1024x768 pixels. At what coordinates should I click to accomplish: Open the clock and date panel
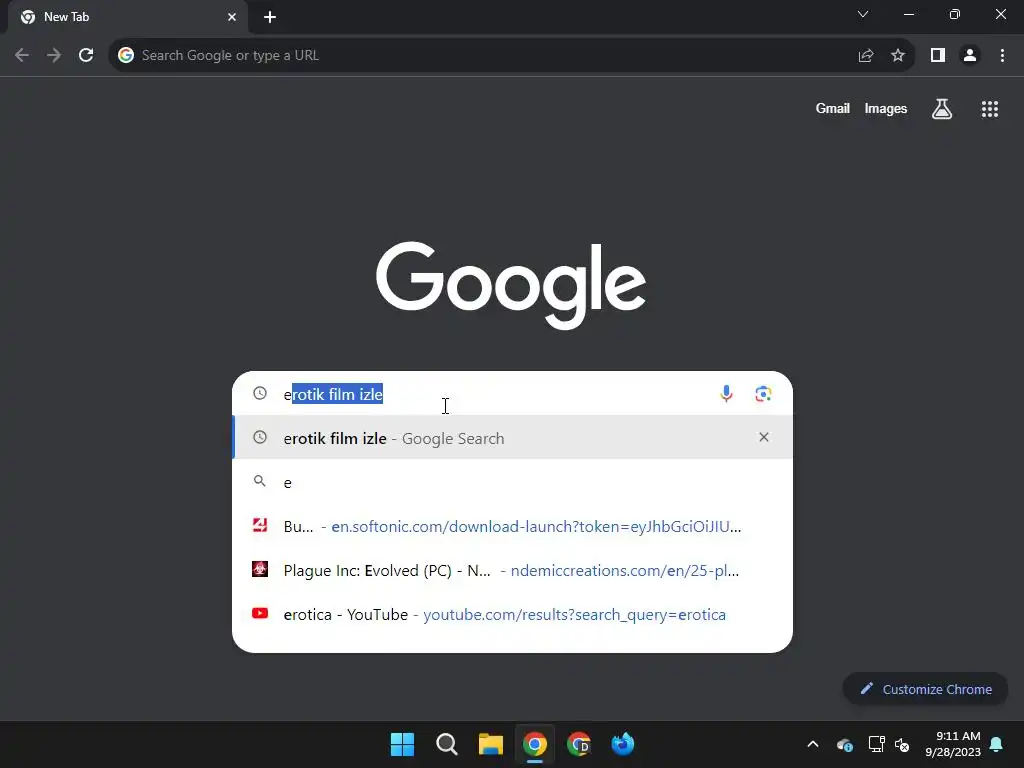(953, 744)
